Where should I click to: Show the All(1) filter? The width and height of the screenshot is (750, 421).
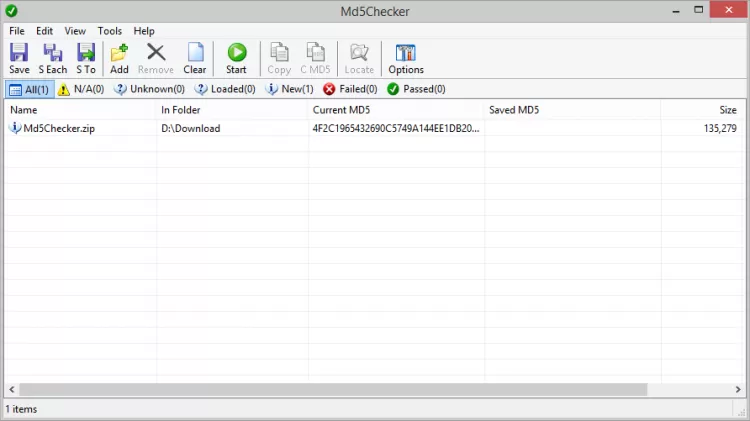(30, 89)
